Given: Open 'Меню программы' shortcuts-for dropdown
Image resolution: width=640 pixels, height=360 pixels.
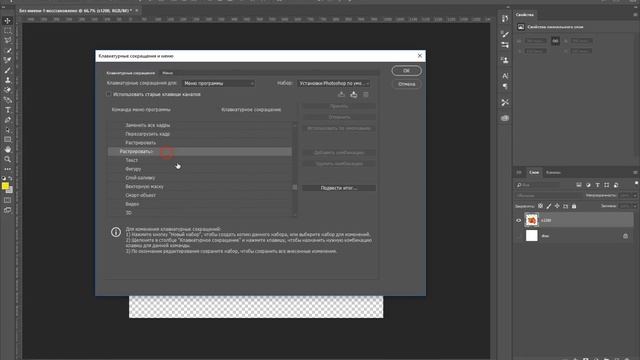Looking at the screenshot, I should pos(218,83).
